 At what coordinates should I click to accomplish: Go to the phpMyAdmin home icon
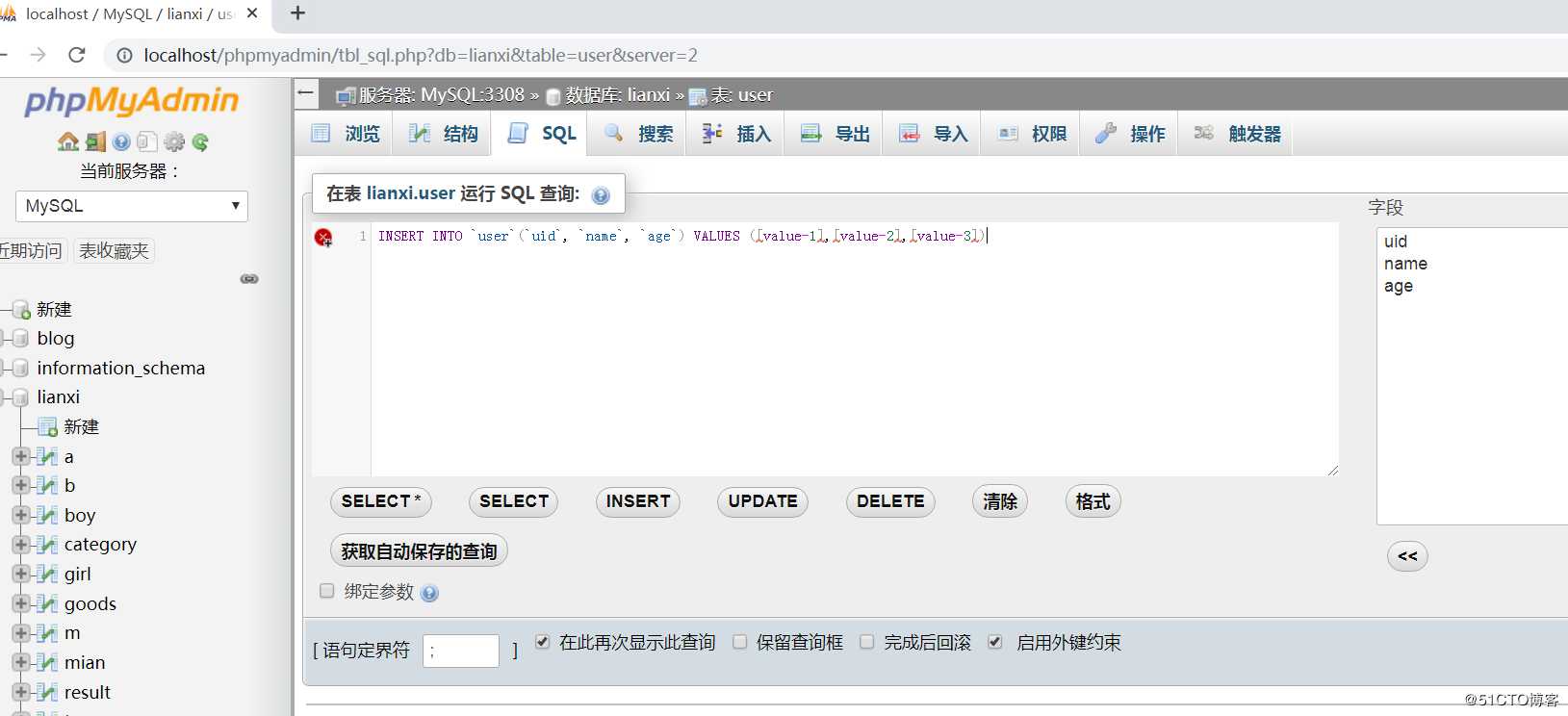(x=68, y=142)
